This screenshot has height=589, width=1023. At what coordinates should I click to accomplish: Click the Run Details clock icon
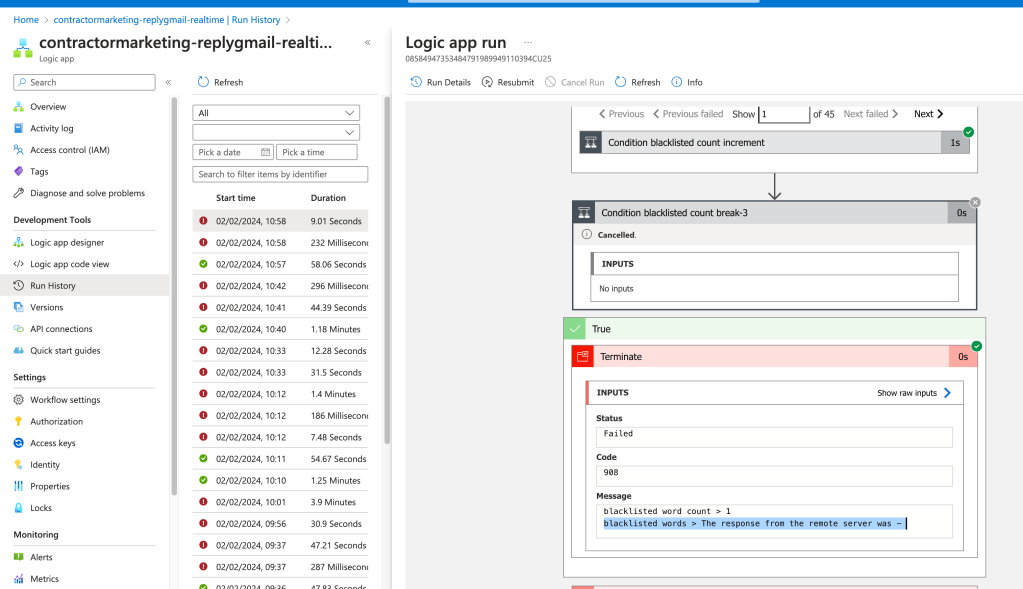pyautogui.click(x=416, y=82)
